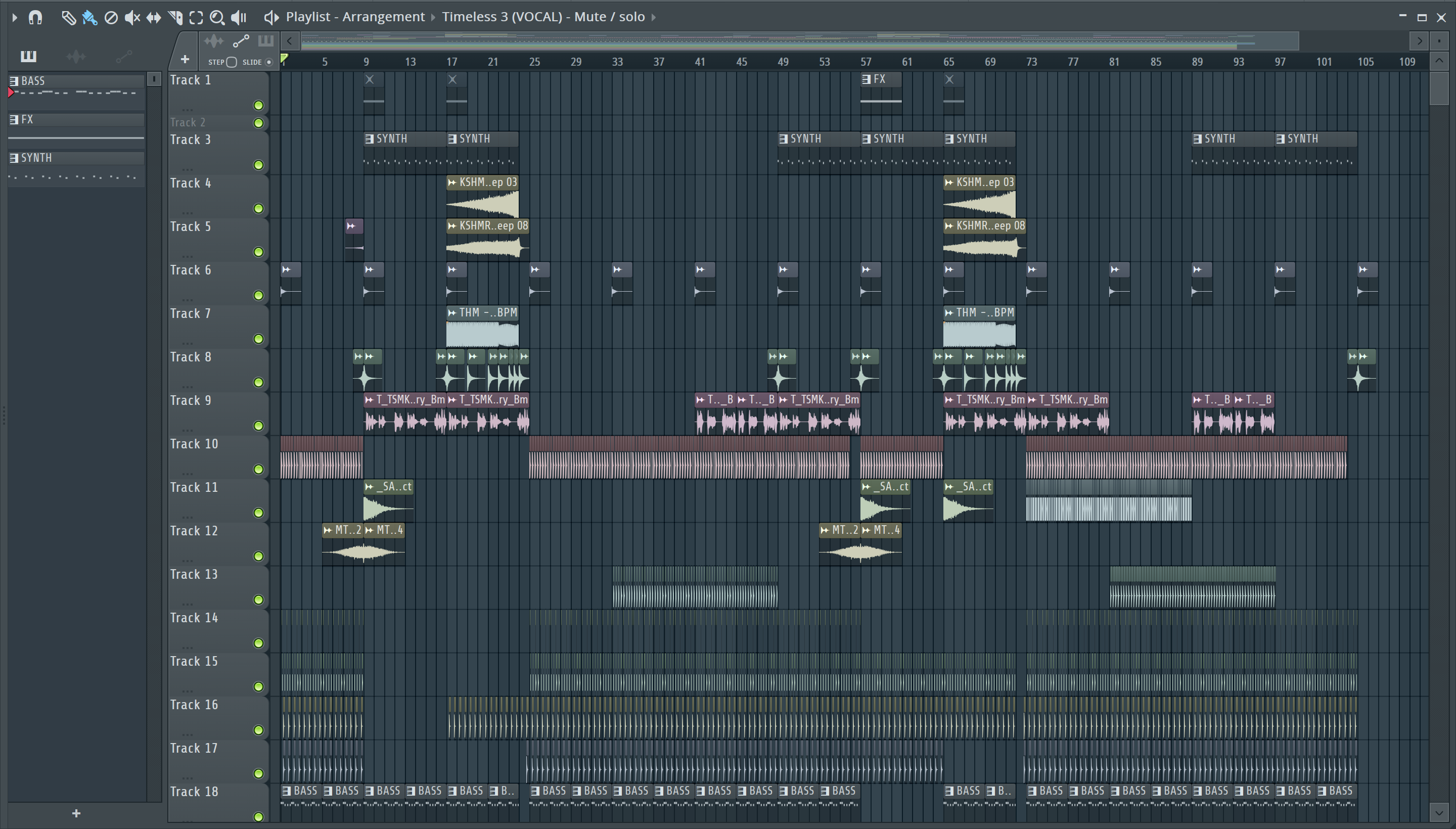Click the vertical scrollbar up arrow
Viewport: 1456px width, 829px height.
click(1439, 60)
